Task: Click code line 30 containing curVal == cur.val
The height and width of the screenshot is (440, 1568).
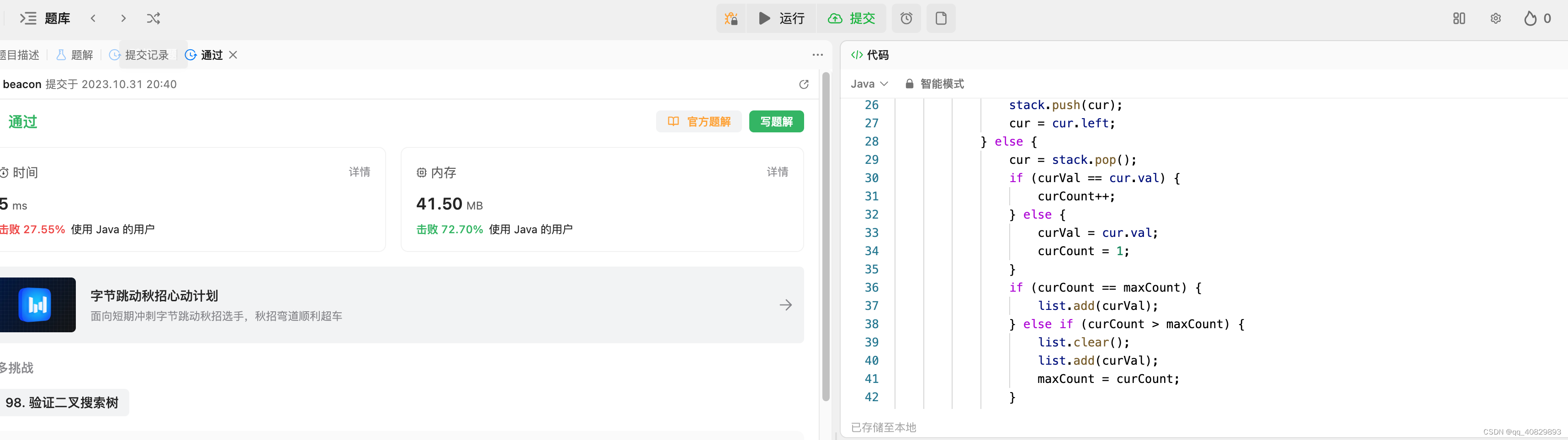Action: tap(1094, 178)
